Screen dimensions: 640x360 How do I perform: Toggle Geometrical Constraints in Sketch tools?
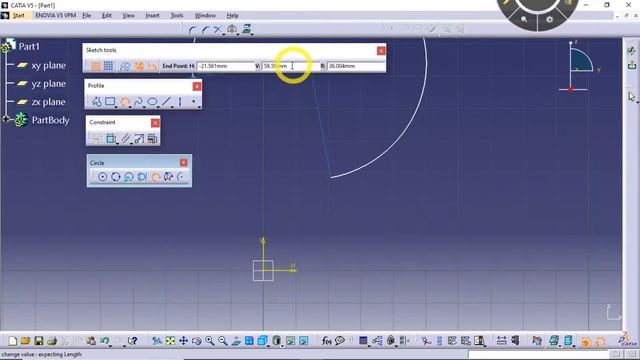(139, 66)
